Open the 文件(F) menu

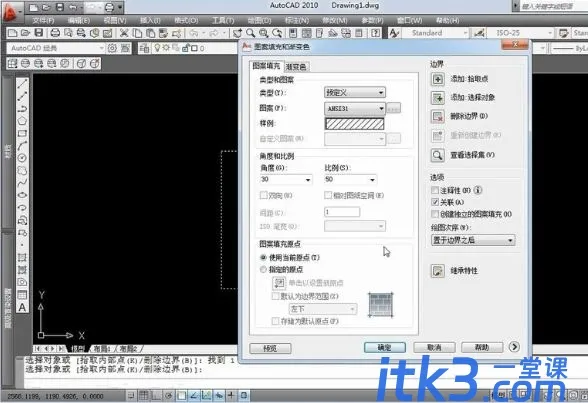(43, 20)
